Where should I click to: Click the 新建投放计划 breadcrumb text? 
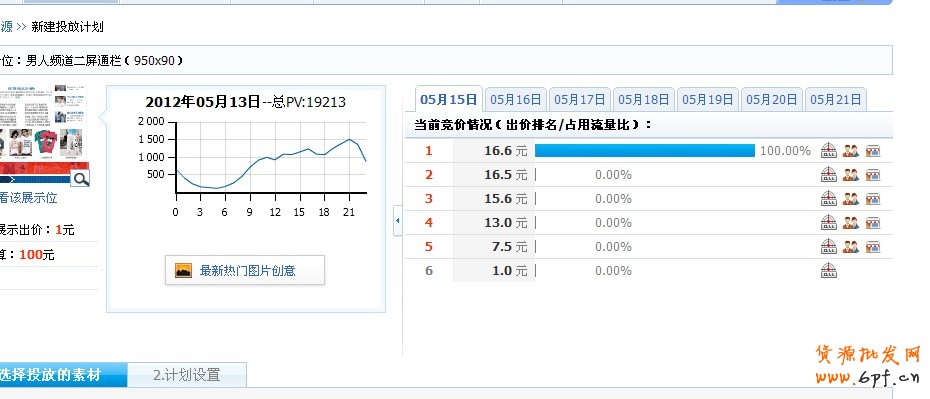[67, 27]
